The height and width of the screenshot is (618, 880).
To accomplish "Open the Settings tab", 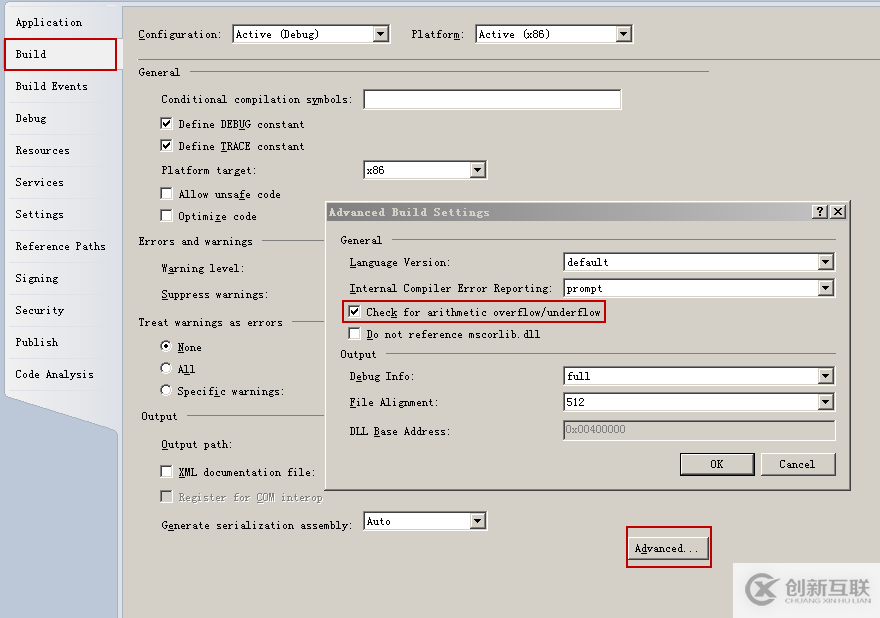I will coord(39,214).
